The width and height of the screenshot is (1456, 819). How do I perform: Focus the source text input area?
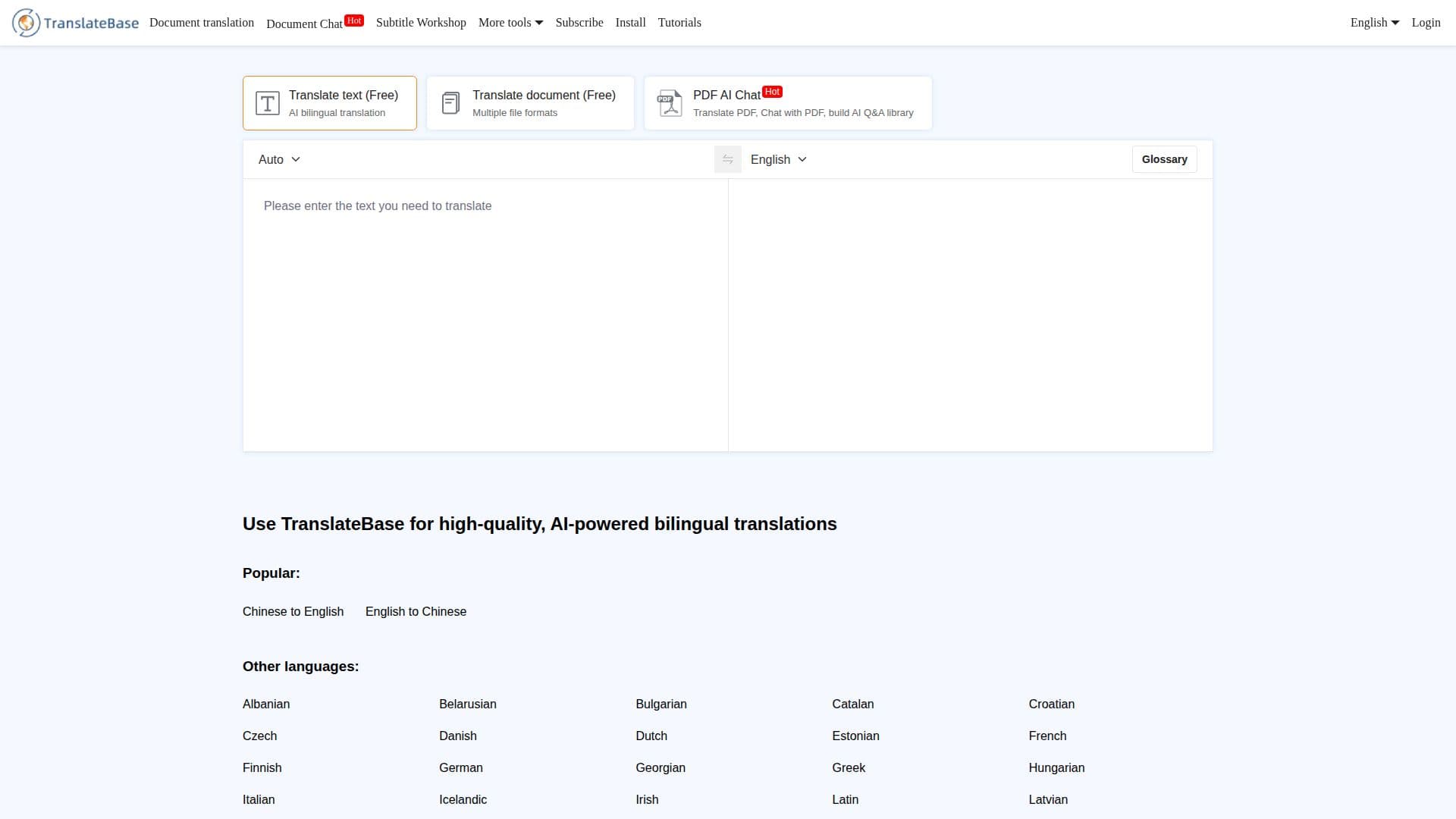coord(485,315)
